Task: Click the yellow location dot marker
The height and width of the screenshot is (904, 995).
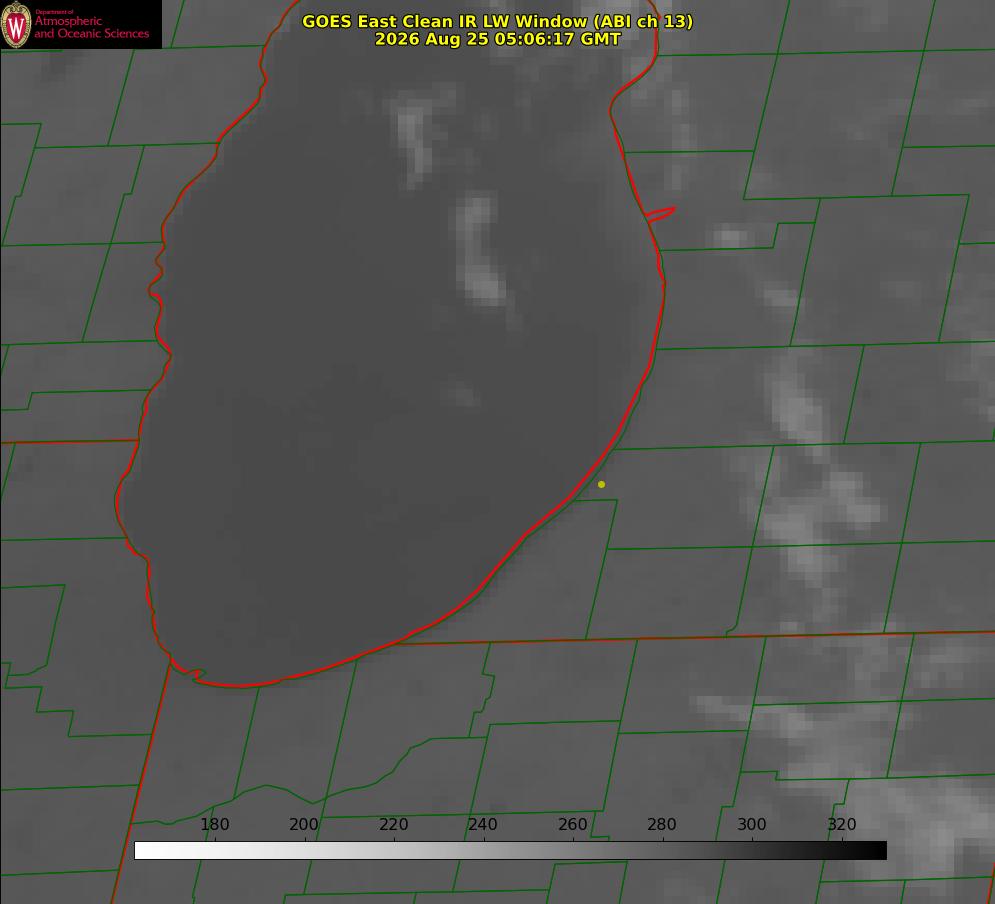Action: (601, 484)
